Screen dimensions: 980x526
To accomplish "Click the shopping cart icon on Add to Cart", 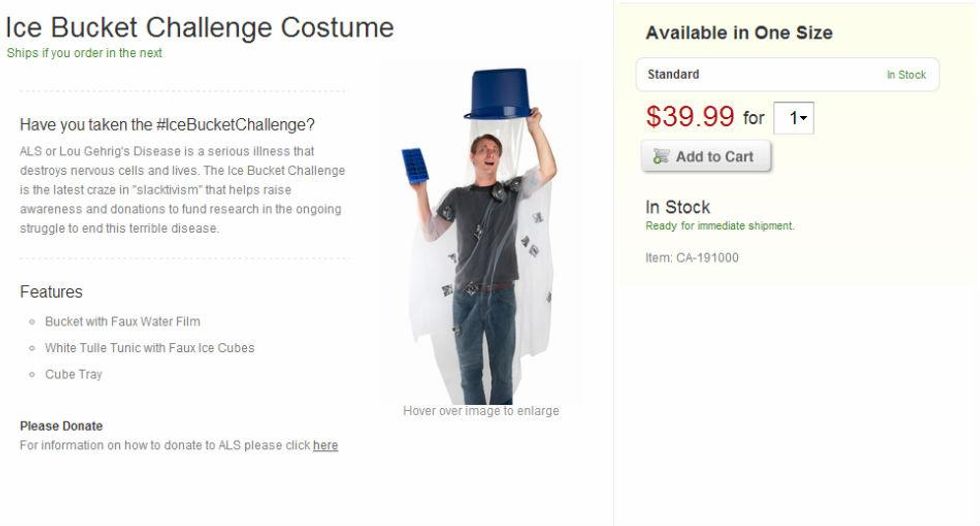I will tap(661, 156).
